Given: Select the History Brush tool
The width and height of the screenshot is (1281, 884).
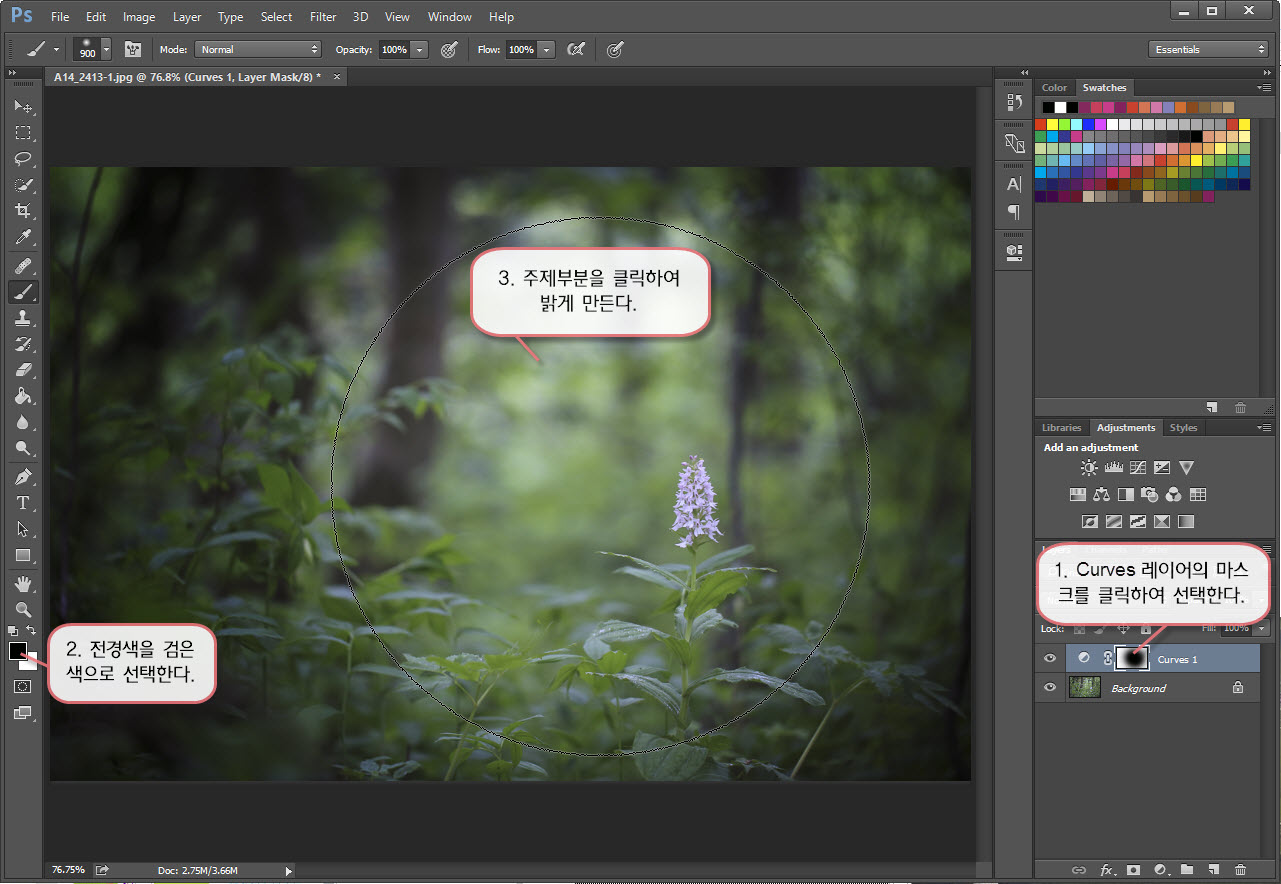Looking at the screenshot, I should coord(23,344).
